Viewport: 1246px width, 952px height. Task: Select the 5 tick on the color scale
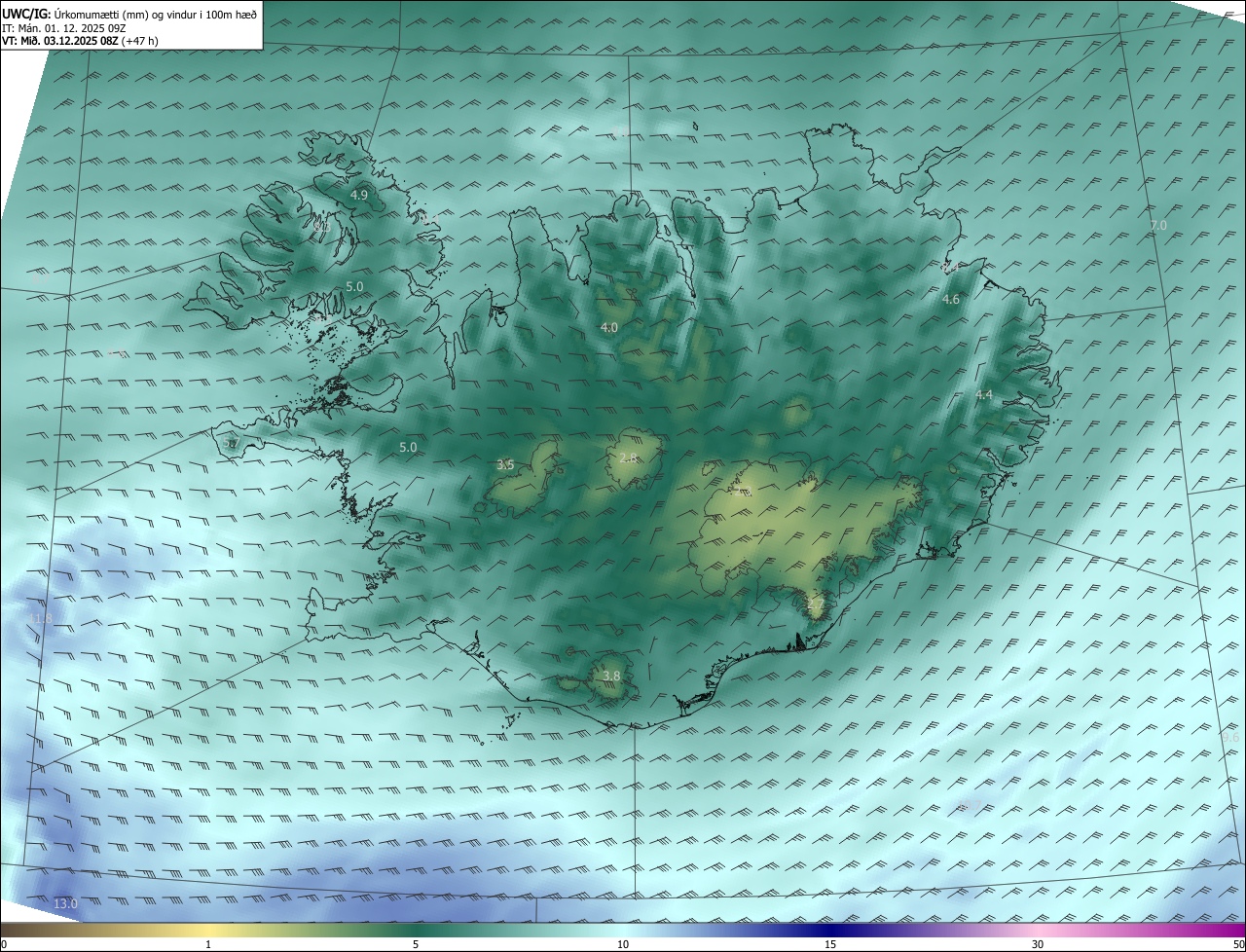point(416,944)
